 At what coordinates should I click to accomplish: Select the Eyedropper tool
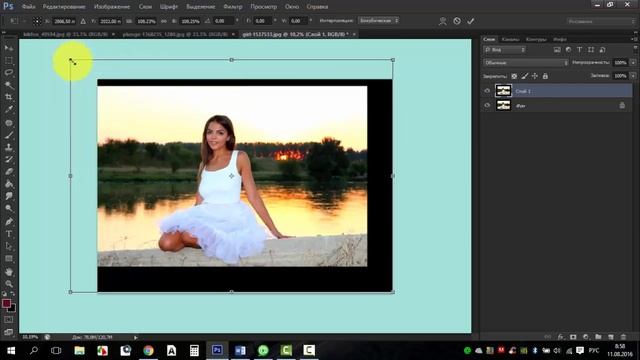[x=9, y=109]
